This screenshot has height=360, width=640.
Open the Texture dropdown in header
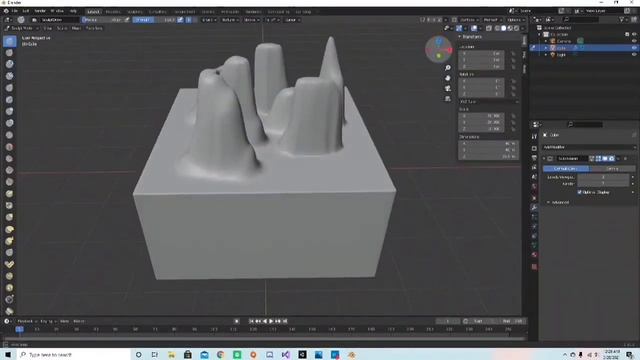[x=230, y=20]
